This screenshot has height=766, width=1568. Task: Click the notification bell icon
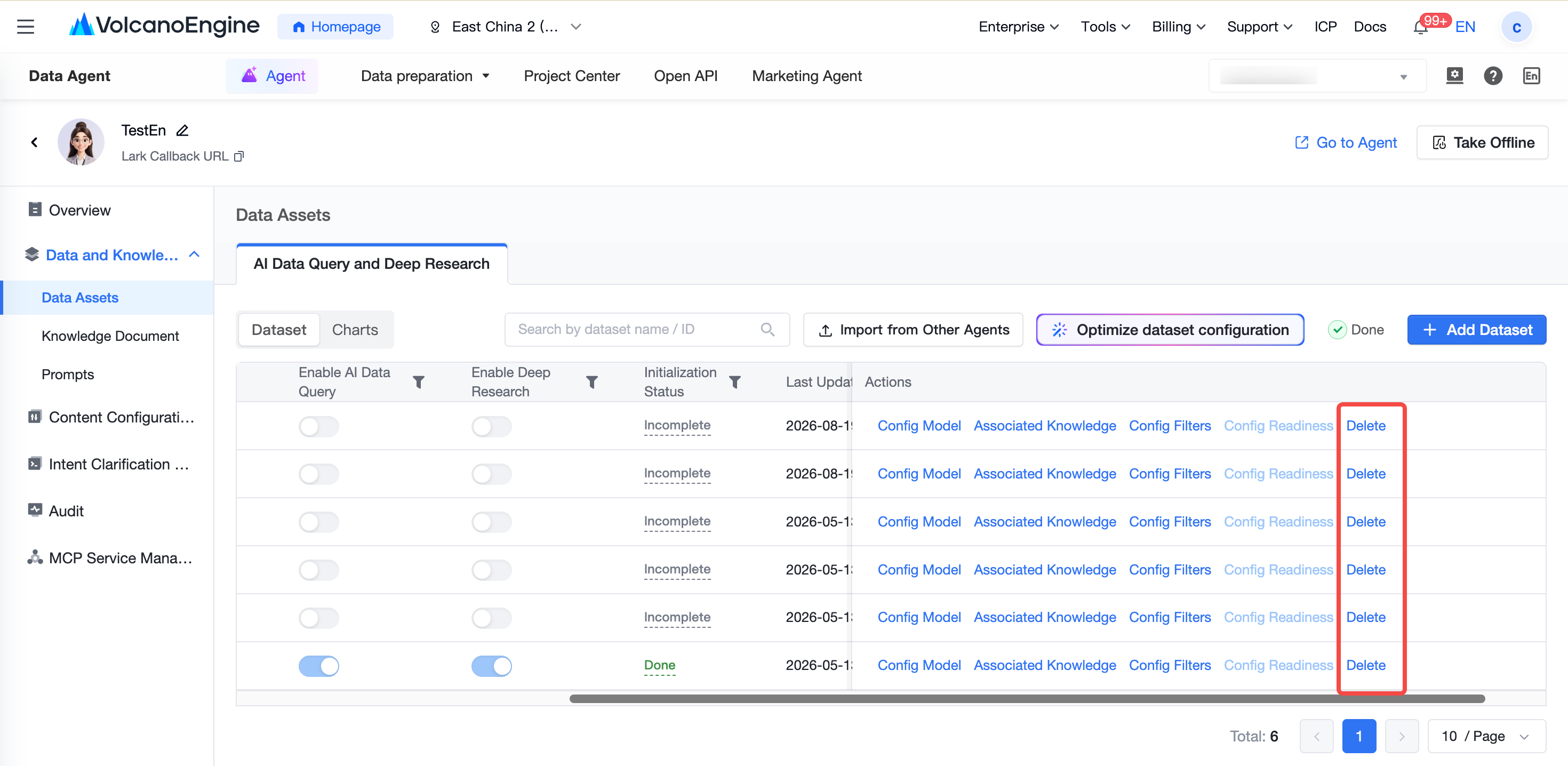[x=1421, y=27]
